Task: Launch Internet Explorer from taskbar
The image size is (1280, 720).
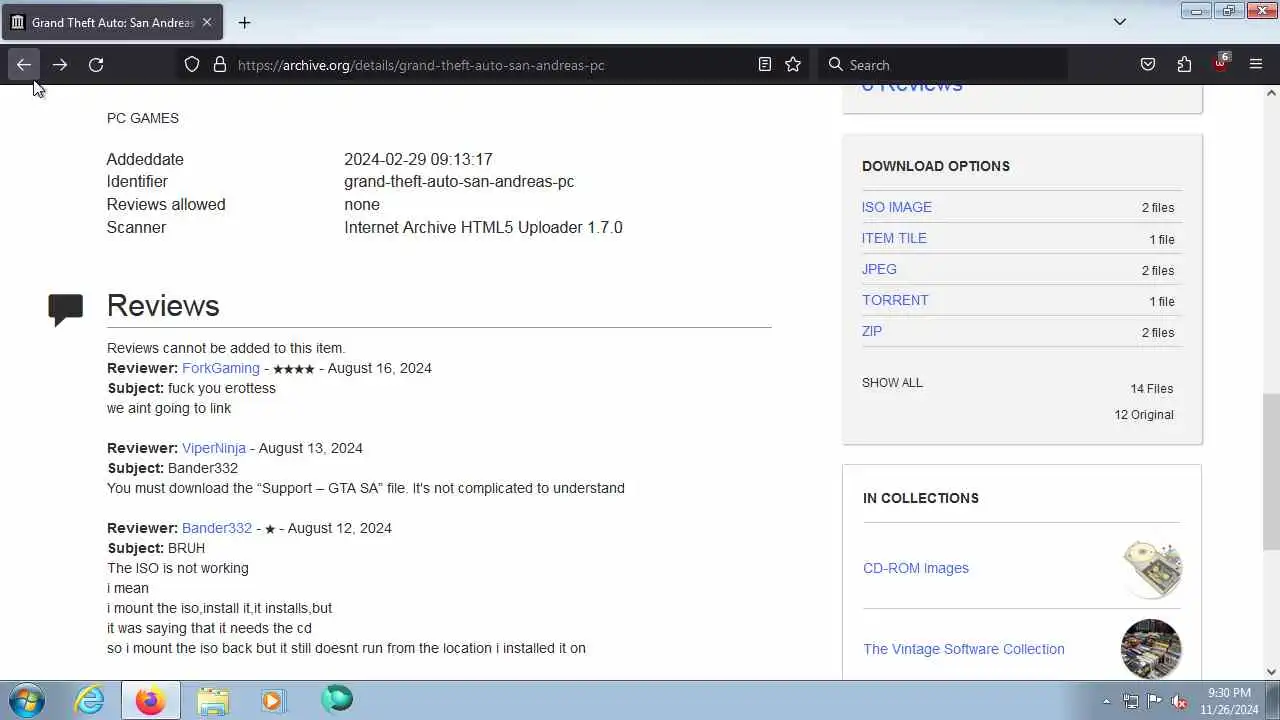Action: tap(90, 700)
